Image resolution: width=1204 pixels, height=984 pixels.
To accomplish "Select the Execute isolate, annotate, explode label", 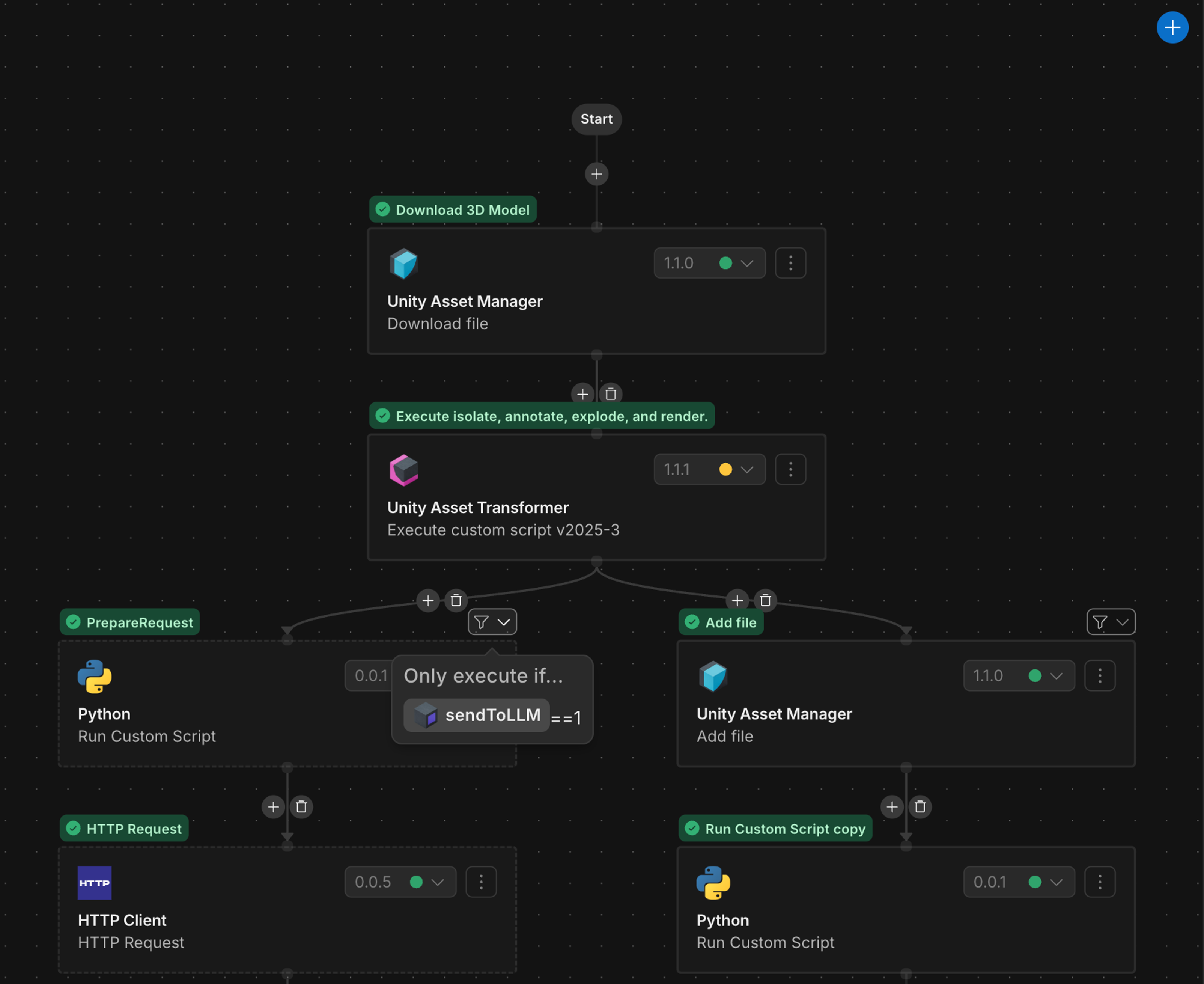I will point(542,416).
